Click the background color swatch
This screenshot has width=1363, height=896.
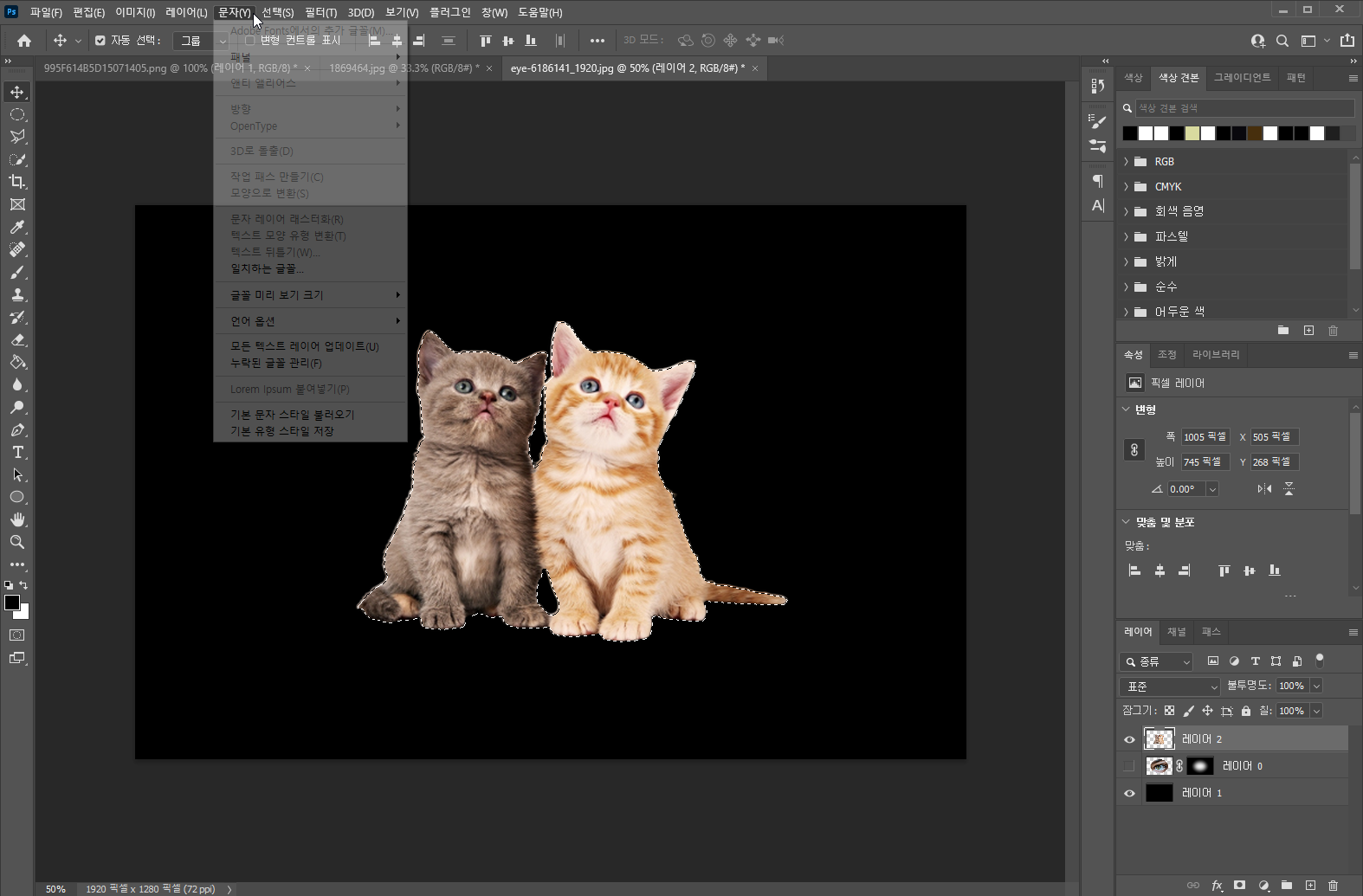23,613
